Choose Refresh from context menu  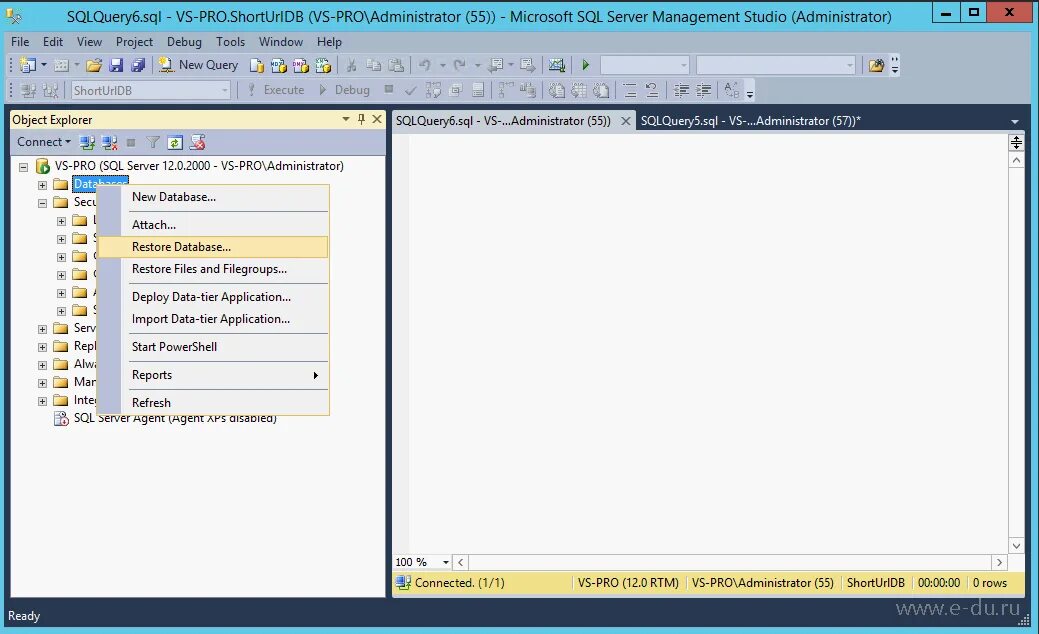212,403
